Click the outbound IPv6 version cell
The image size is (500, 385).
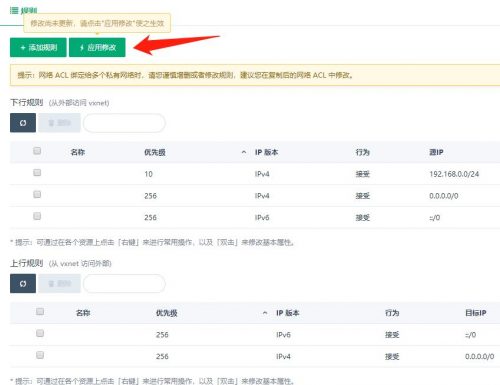(x=283, y=335)
